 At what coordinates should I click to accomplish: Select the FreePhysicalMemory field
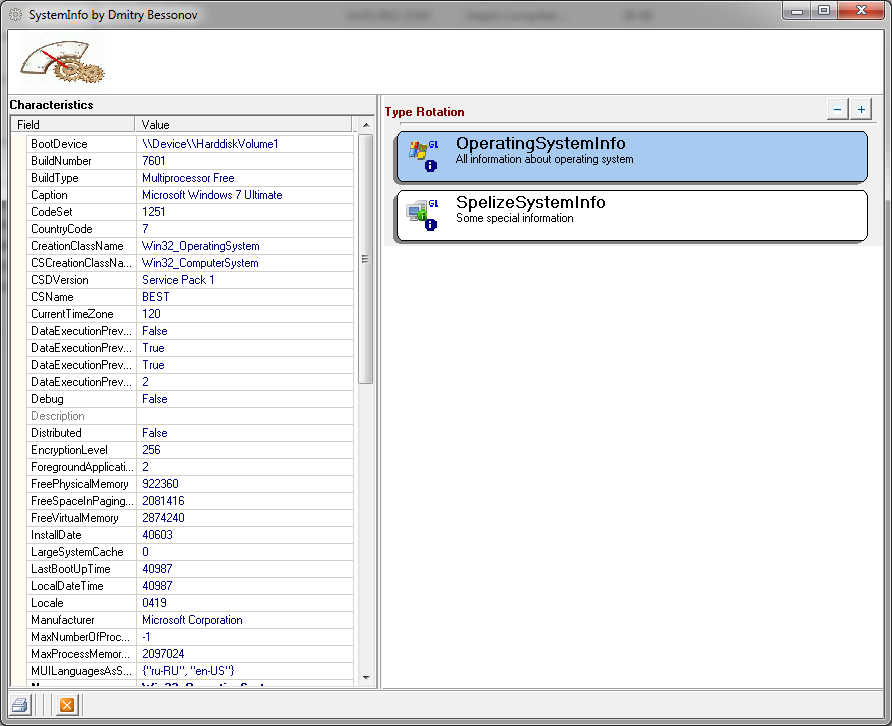point(80,484)
